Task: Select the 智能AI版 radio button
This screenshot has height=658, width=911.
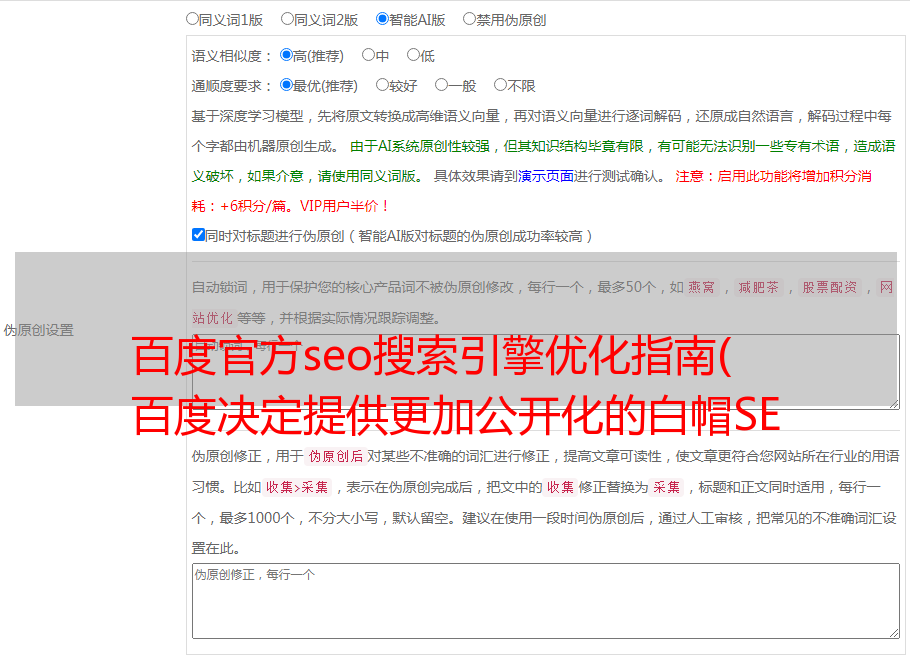Action: (382, 19)
